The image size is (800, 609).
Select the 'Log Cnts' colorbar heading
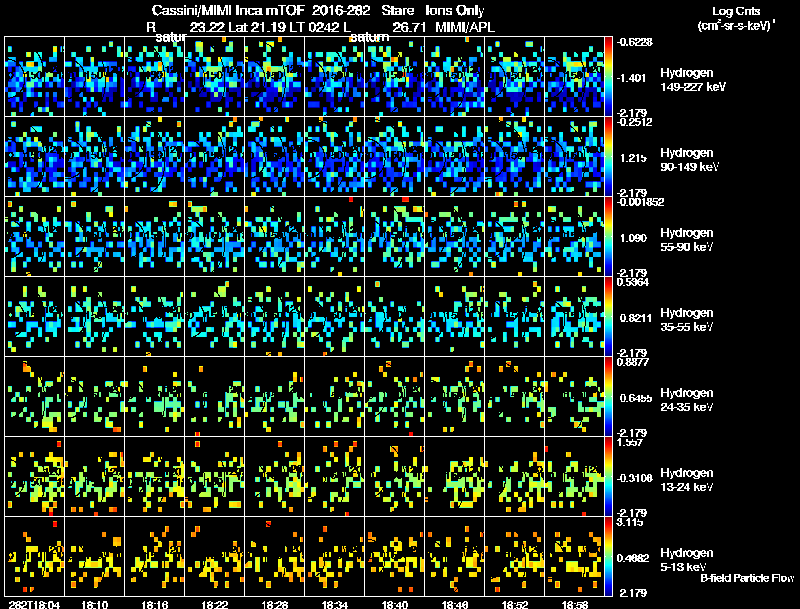736,11
